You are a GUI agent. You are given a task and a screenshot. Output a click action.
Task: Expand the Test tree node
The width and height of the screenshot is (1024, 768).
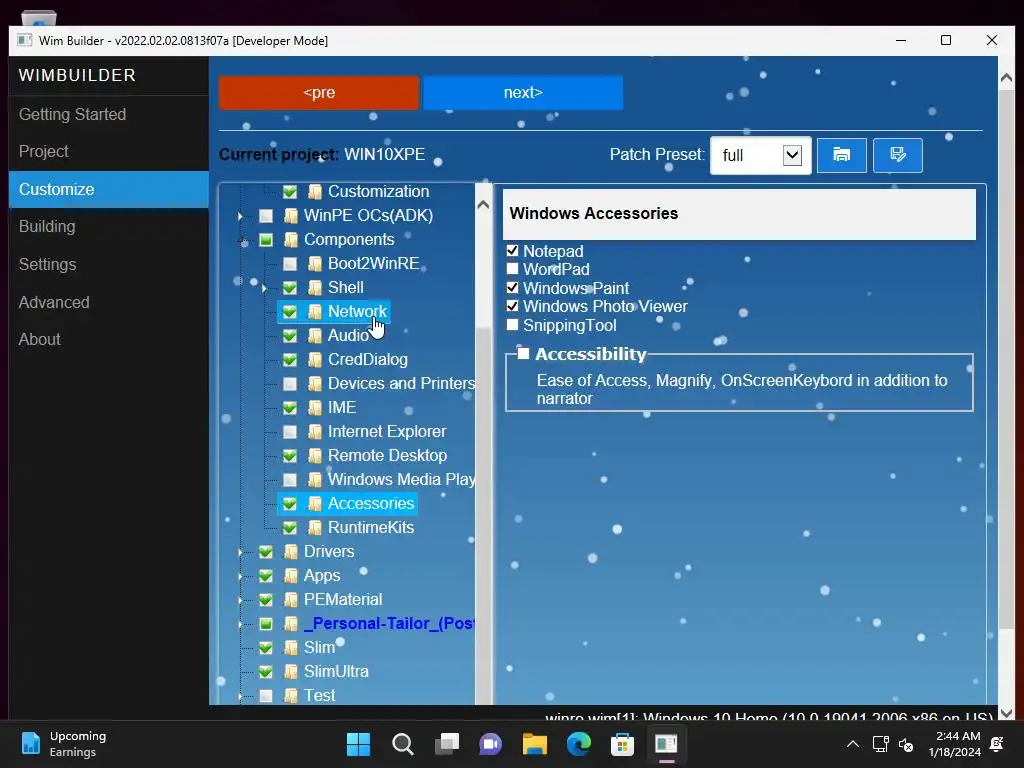(240, 696)
